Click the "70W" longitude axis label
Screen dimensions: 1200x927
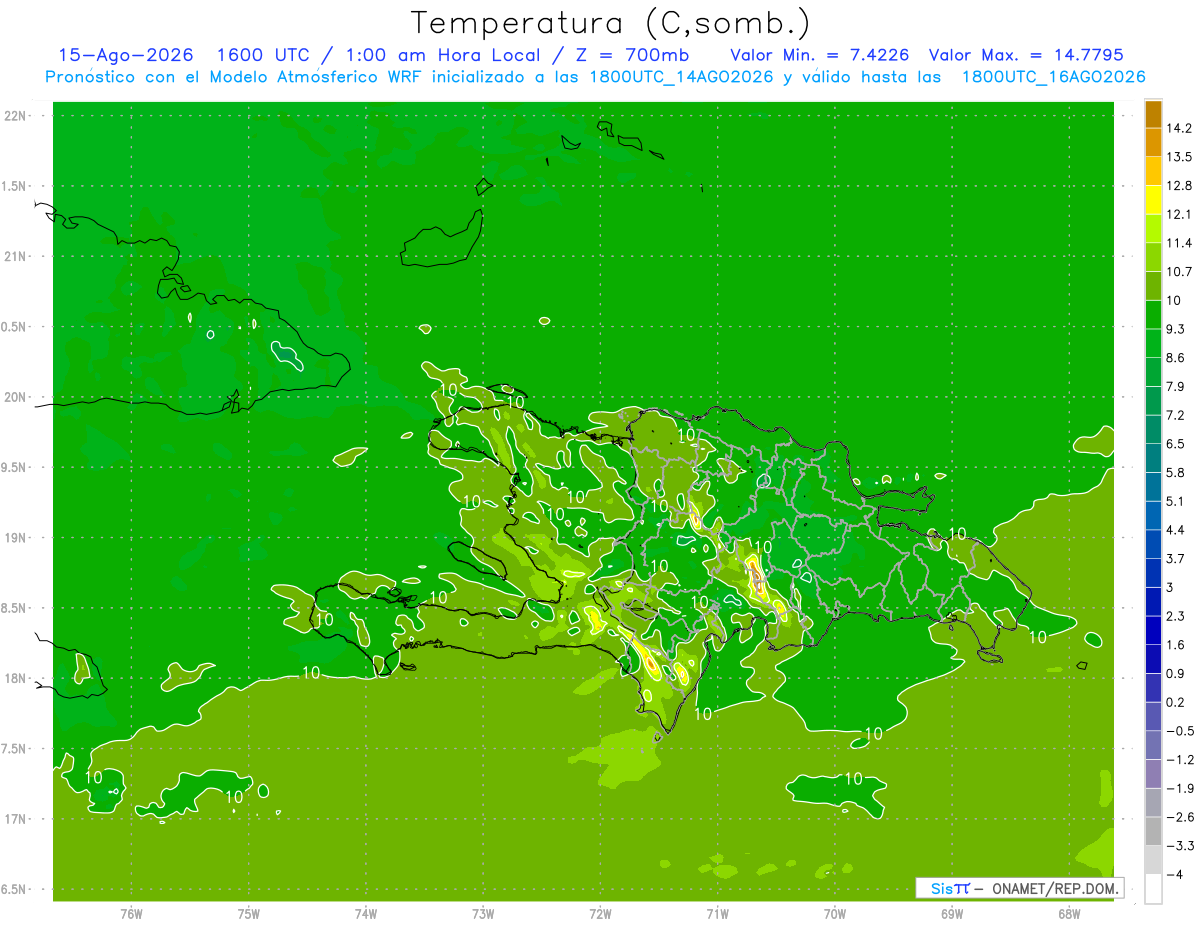pyautogui.click(x=835, y=914)
